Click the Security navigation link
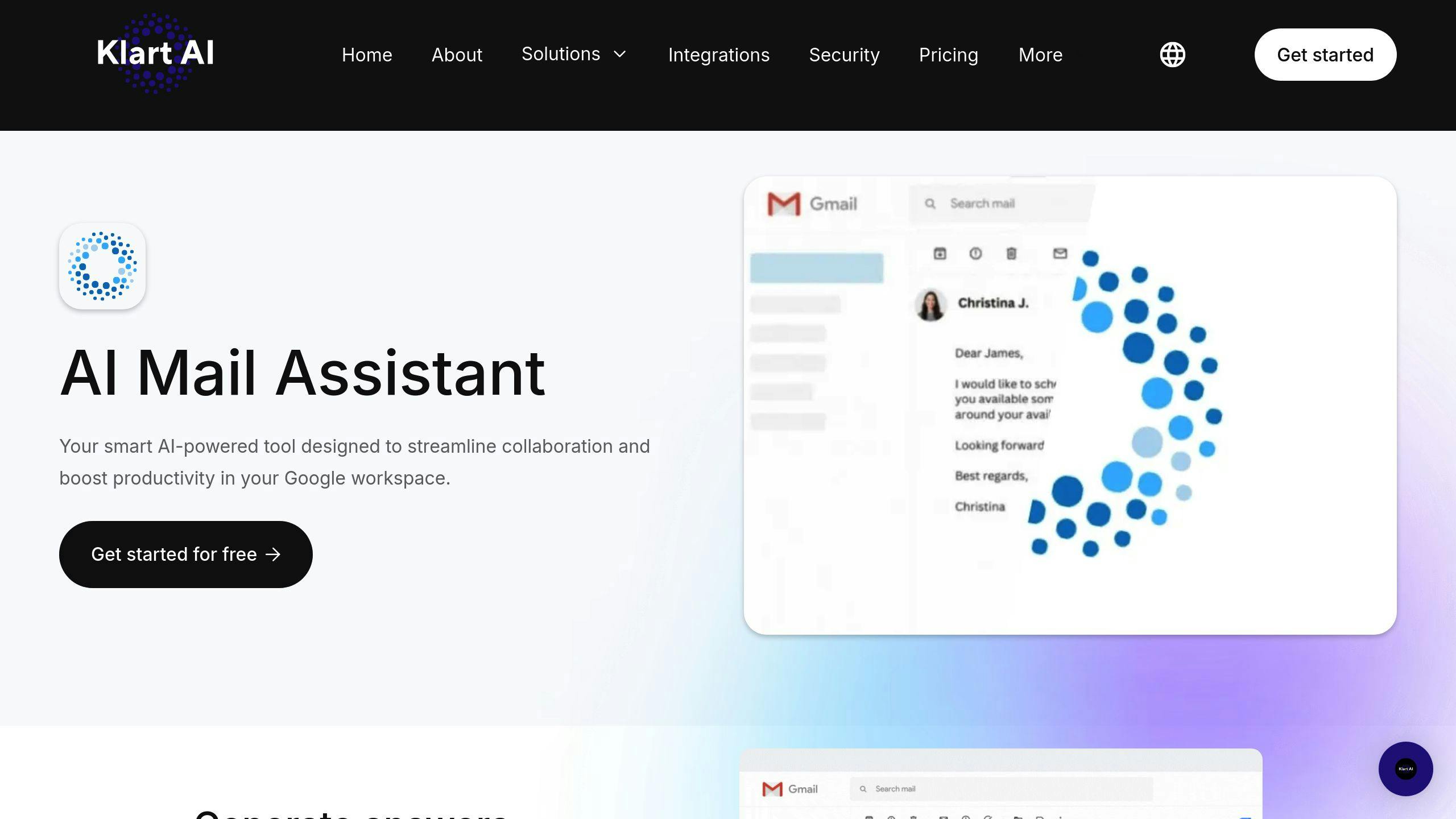1456x819 pixels. 843,54
